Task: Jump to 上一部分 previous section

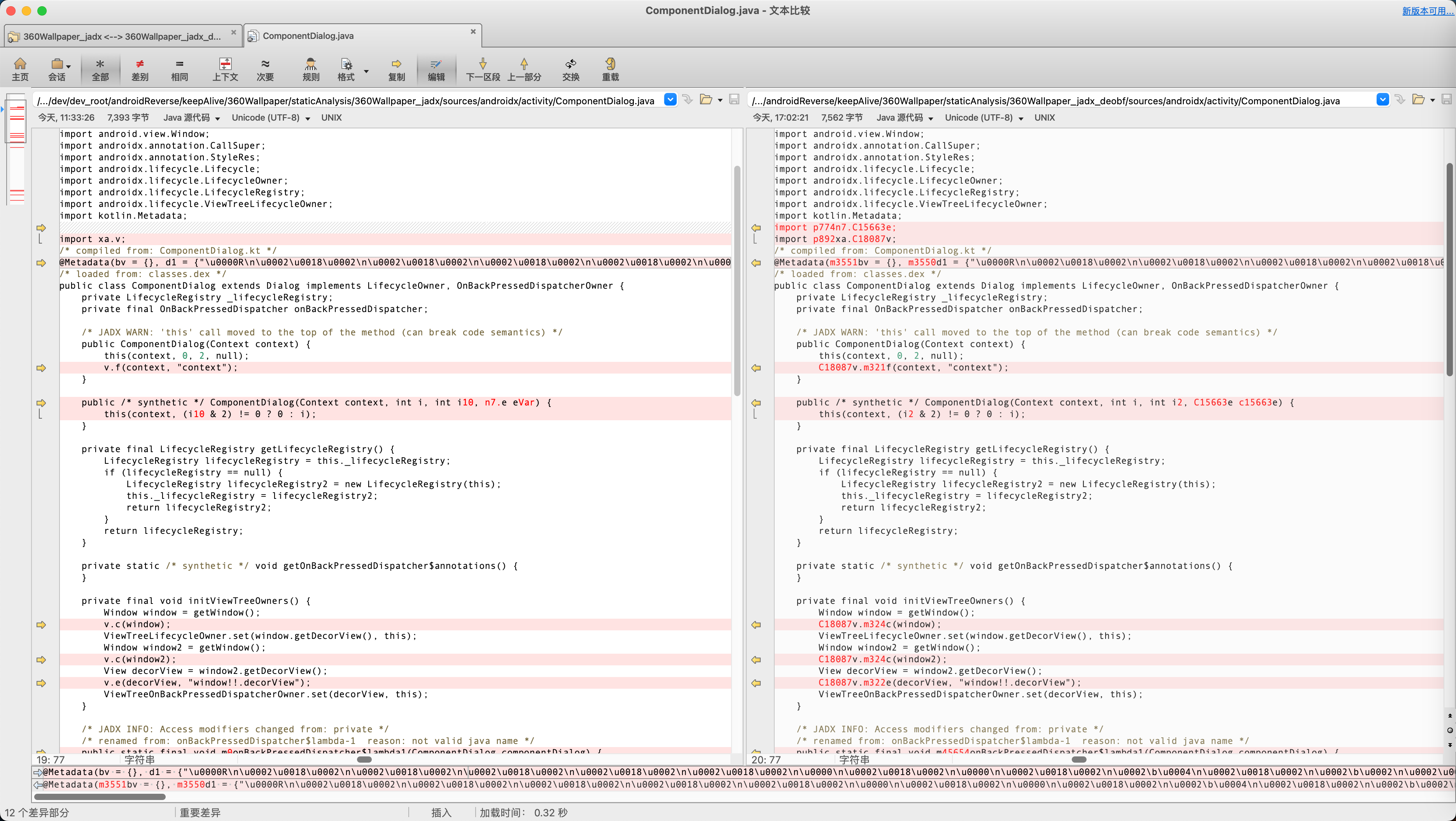Action: click(524, 69)
